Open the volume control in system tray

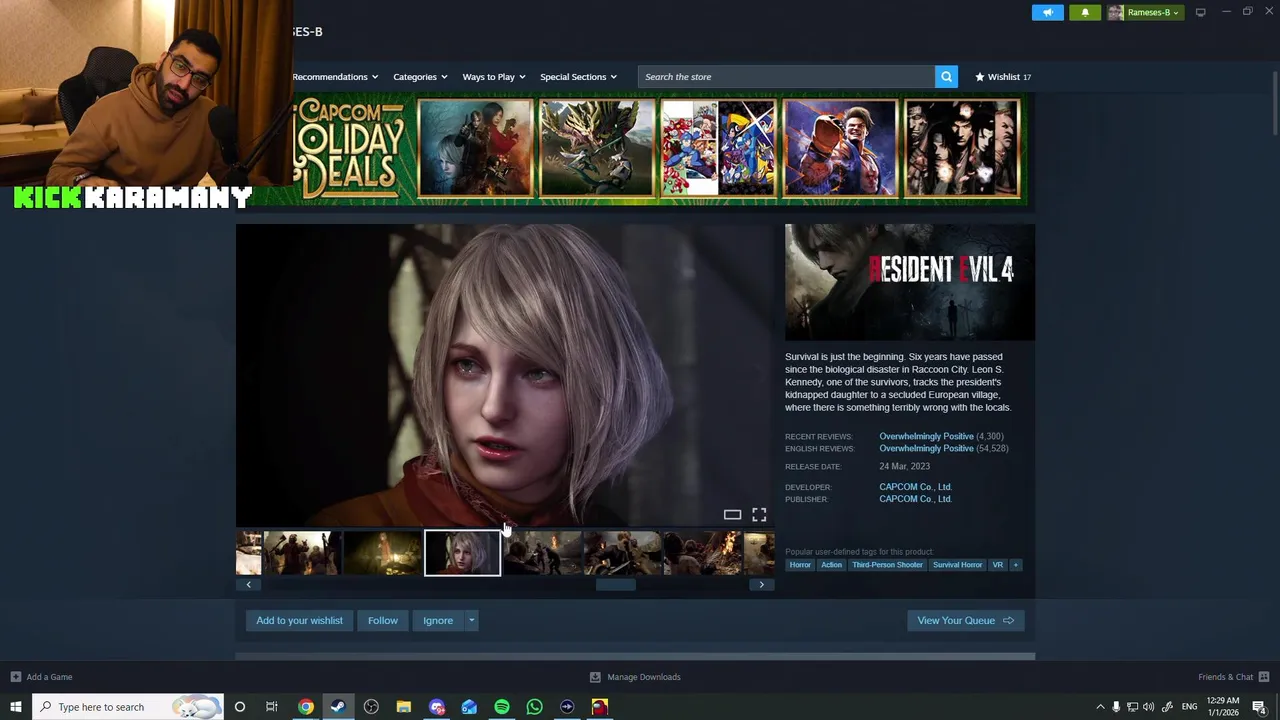coord(1148,707)
